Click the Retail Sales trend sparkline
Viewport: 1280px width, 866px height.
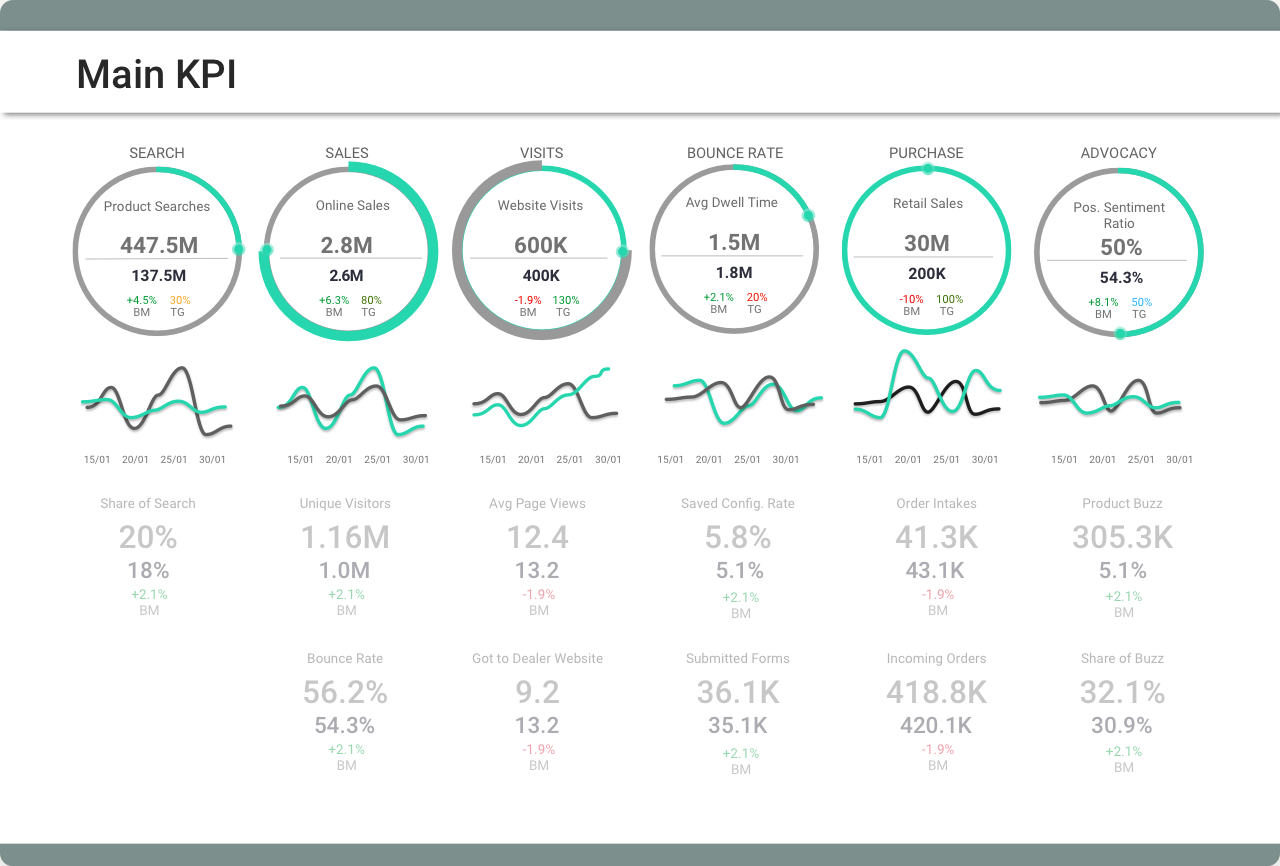click(926, 390)
